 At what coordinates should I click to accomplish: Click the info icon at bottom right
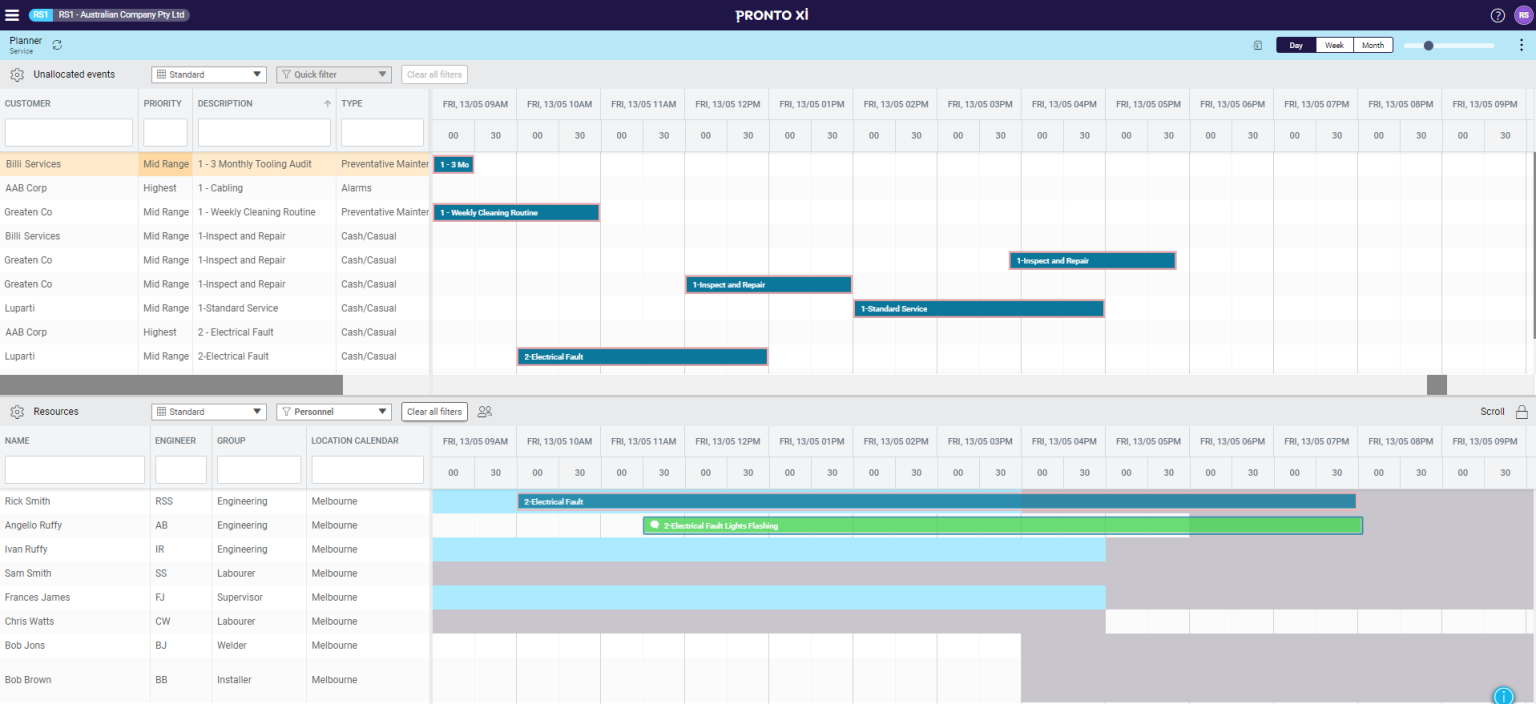tap(1504, 695)
